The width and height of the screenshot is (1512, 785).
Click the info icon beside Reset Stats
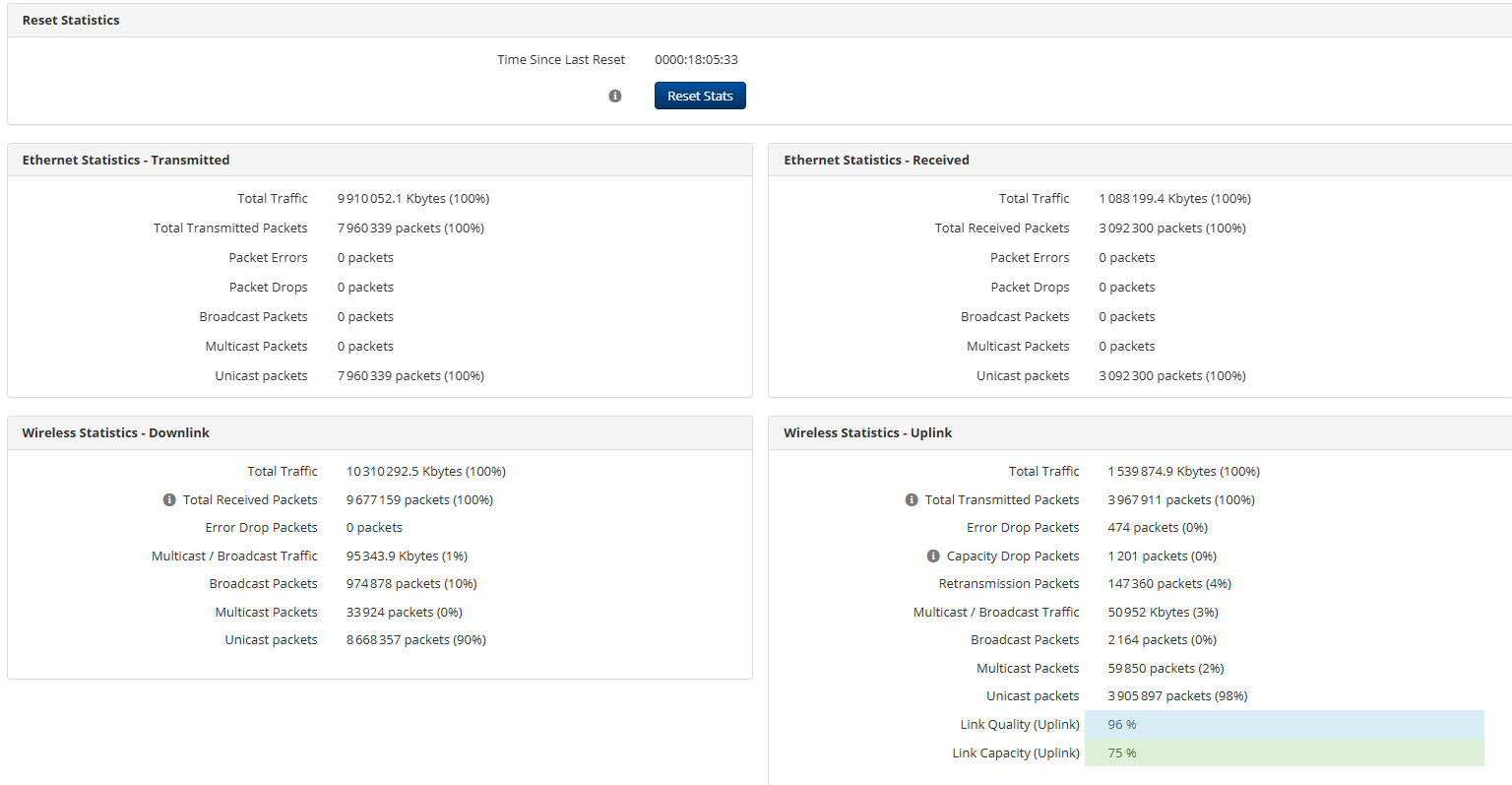click(x=615, y=96)
